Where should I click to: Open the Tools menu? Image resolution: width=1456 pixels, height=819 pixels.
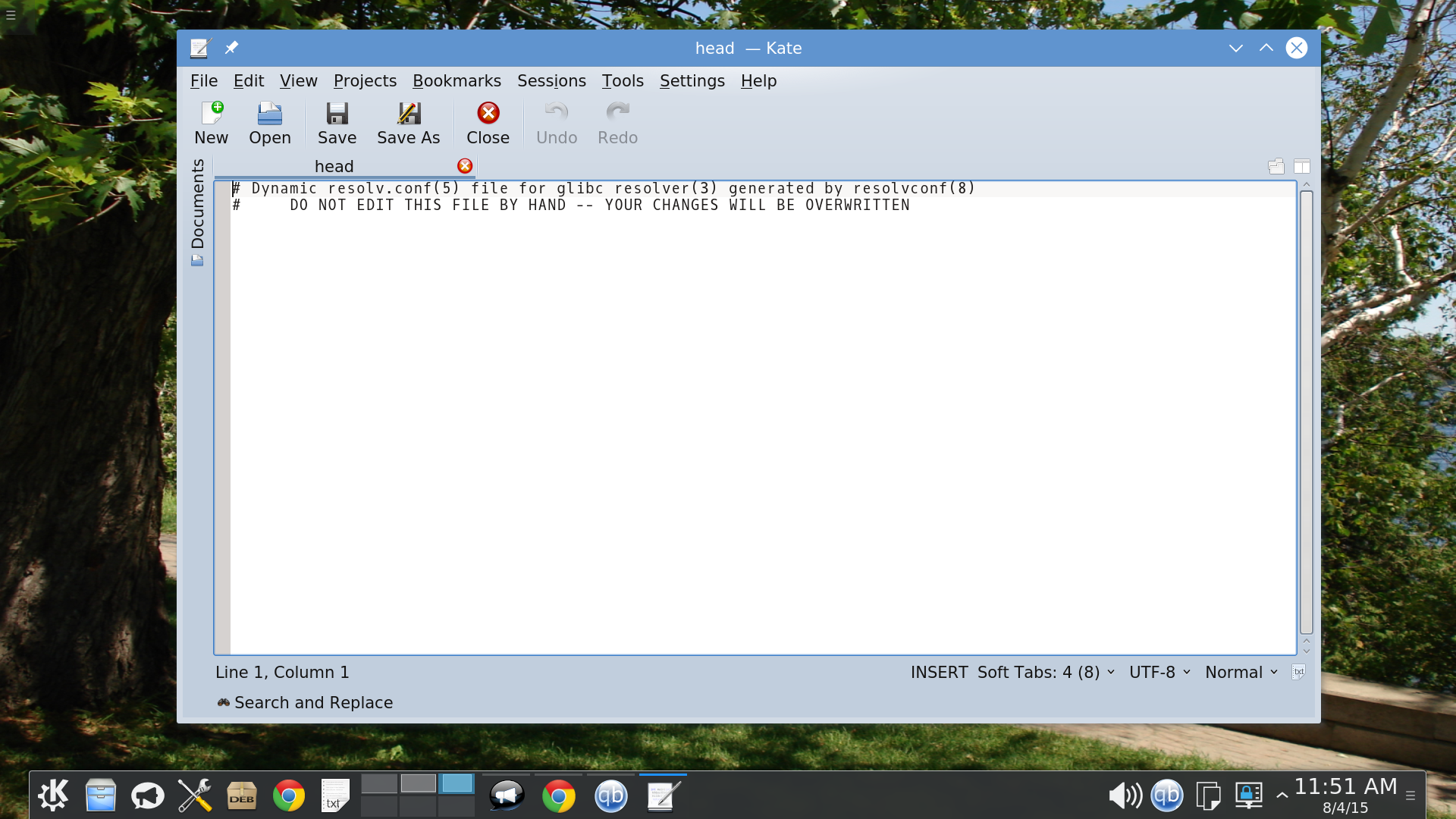coord(623,80)
